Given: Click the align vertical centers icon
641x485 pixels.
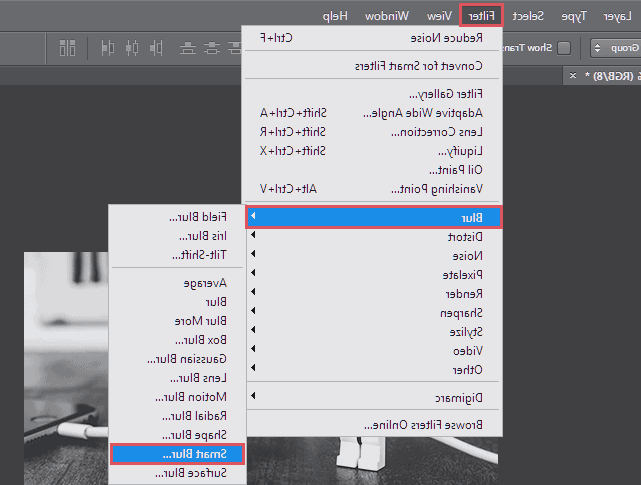Looking at the screenshot, I should pyautogui.click(x=212, y=48).
